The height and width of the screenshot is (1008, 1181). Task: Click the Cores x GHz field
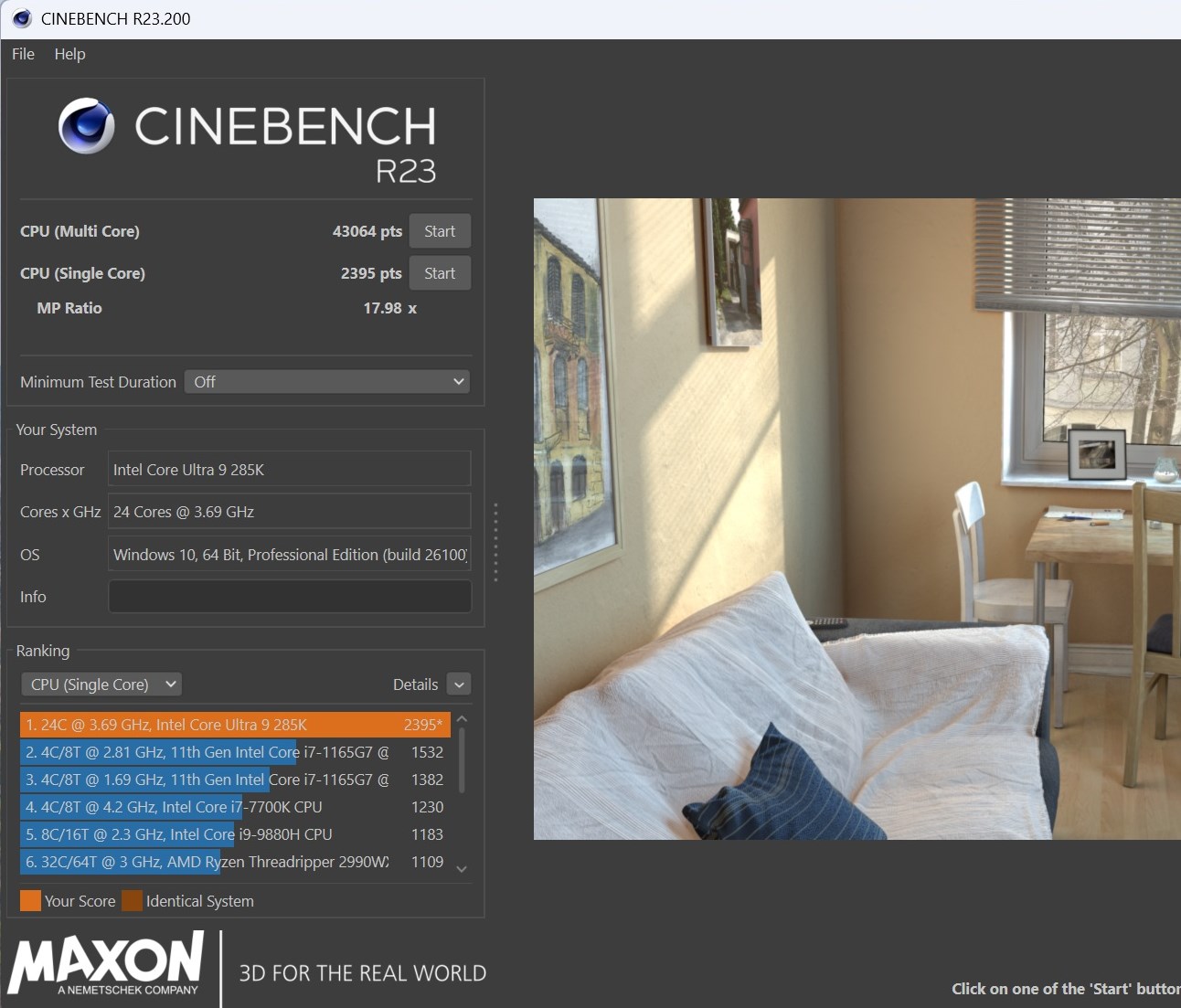click(x=290, y=512)
